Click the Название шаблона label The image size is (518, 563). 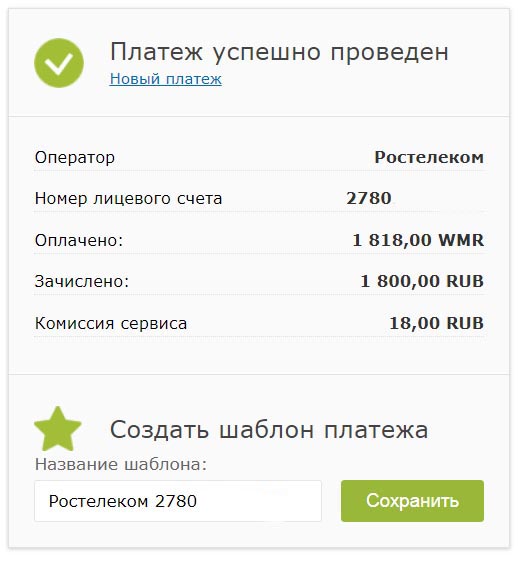pos(121,465)
